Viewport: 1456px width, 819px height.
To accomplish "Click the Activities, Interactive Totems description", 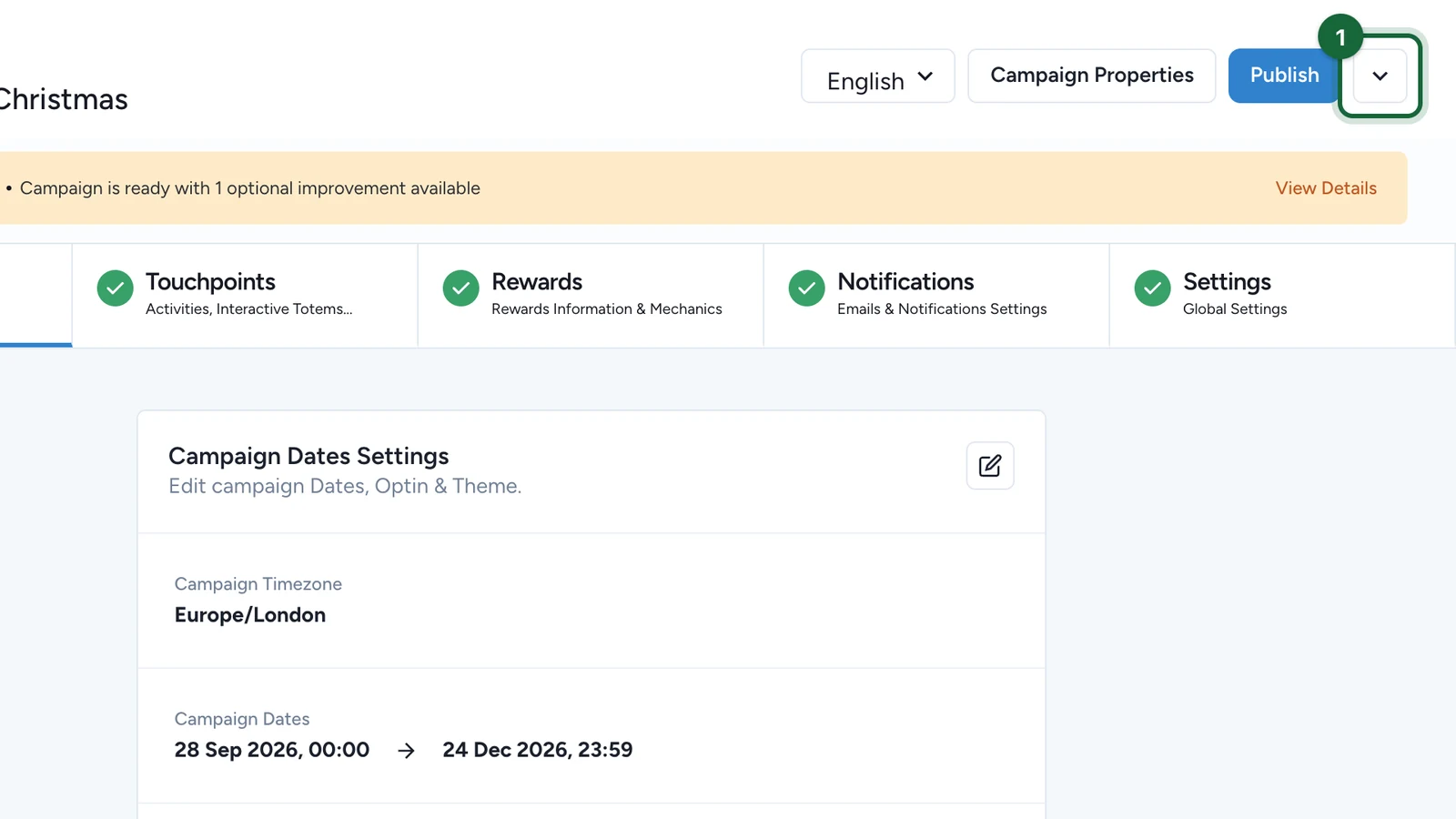I will [x=249, y=309].
